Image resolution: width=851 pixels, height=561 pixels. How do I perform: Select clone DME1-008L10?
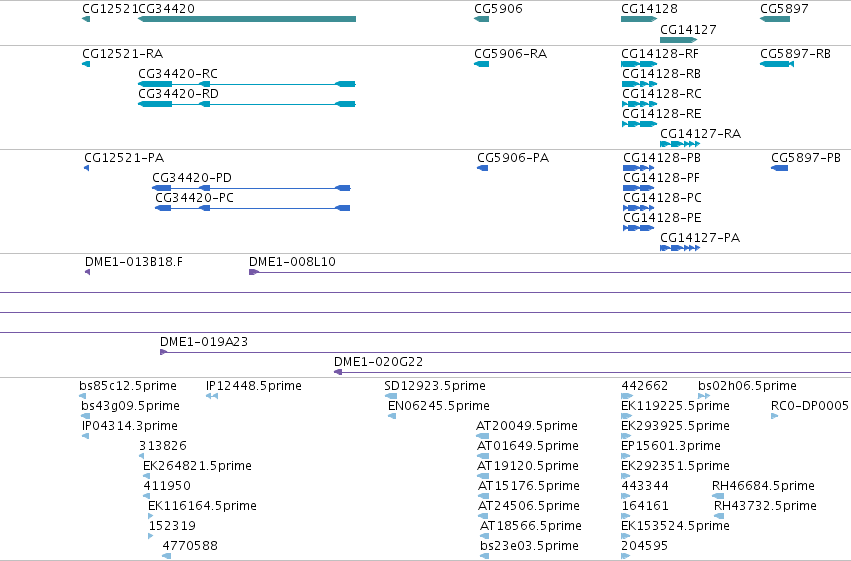tap(550, 272)
